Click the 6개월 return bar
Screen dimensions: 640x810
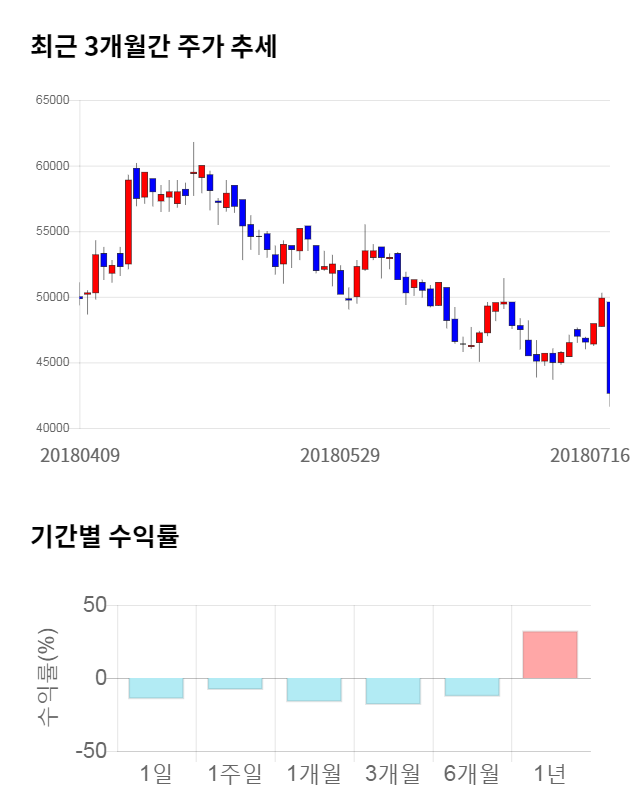[471, 686]
